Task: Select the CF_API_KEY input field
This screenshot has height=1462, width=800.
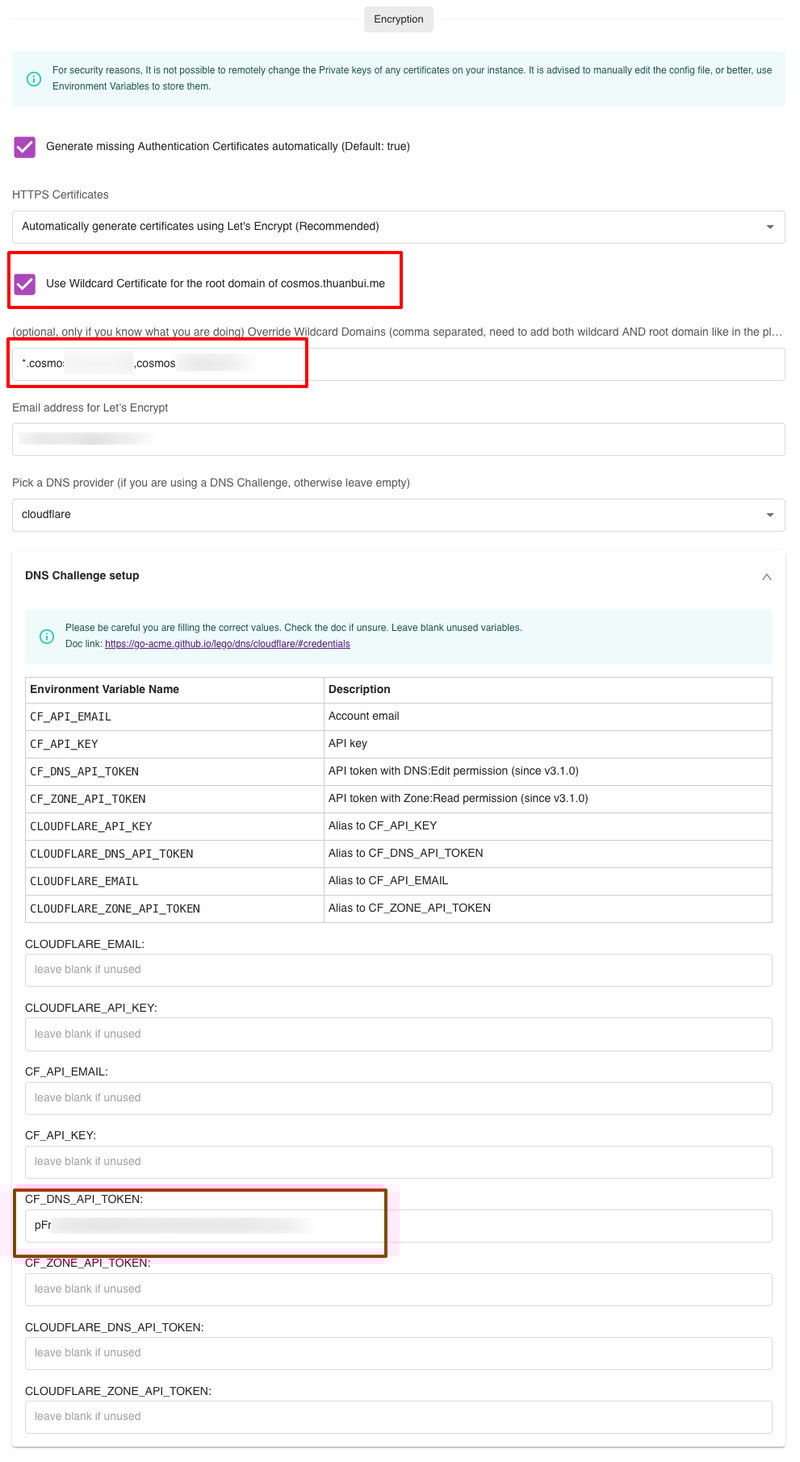Action: pyautogui.click(x=398, y=1162)
